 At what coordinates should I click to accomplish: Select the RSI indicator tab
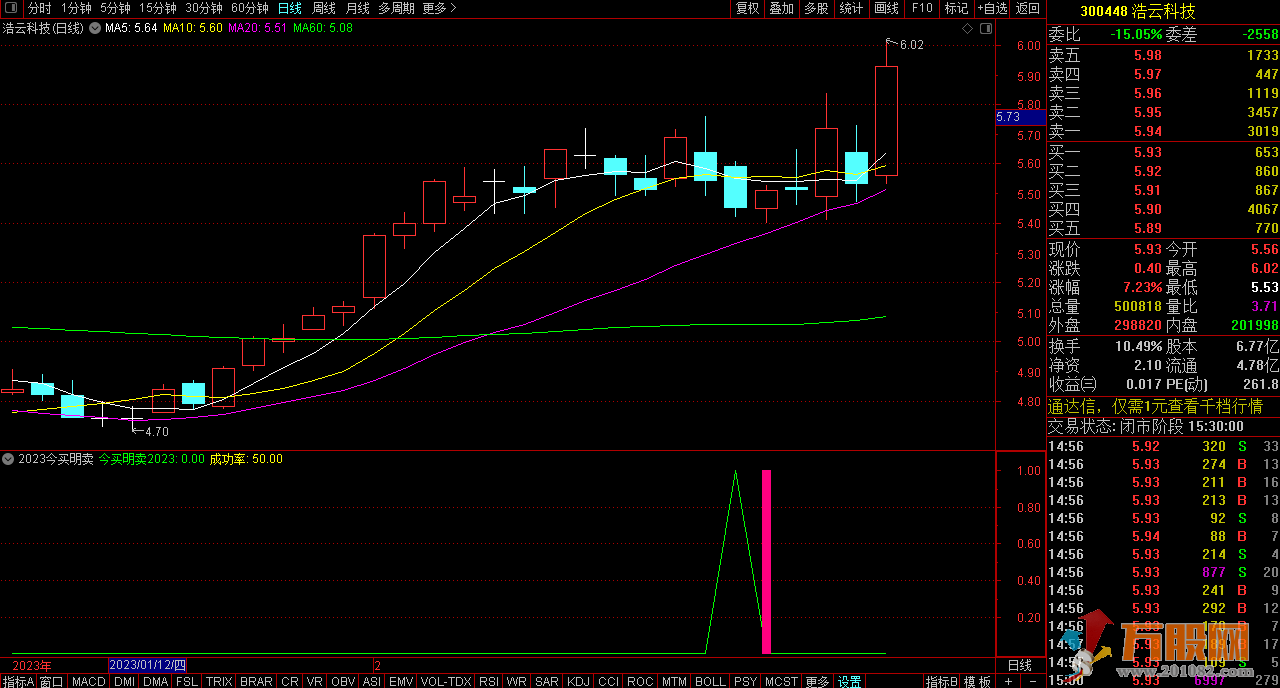coord(489,681)
